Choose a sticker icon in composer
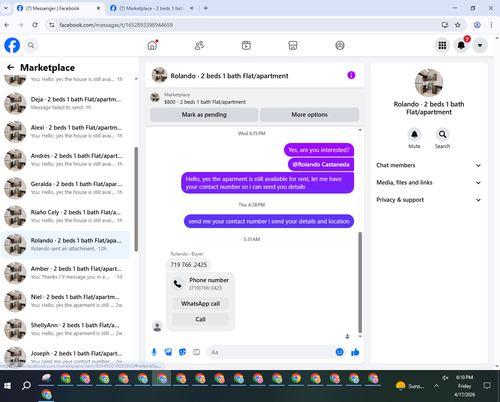The height and width of the screenshot is (402, 500). point(182,352)
